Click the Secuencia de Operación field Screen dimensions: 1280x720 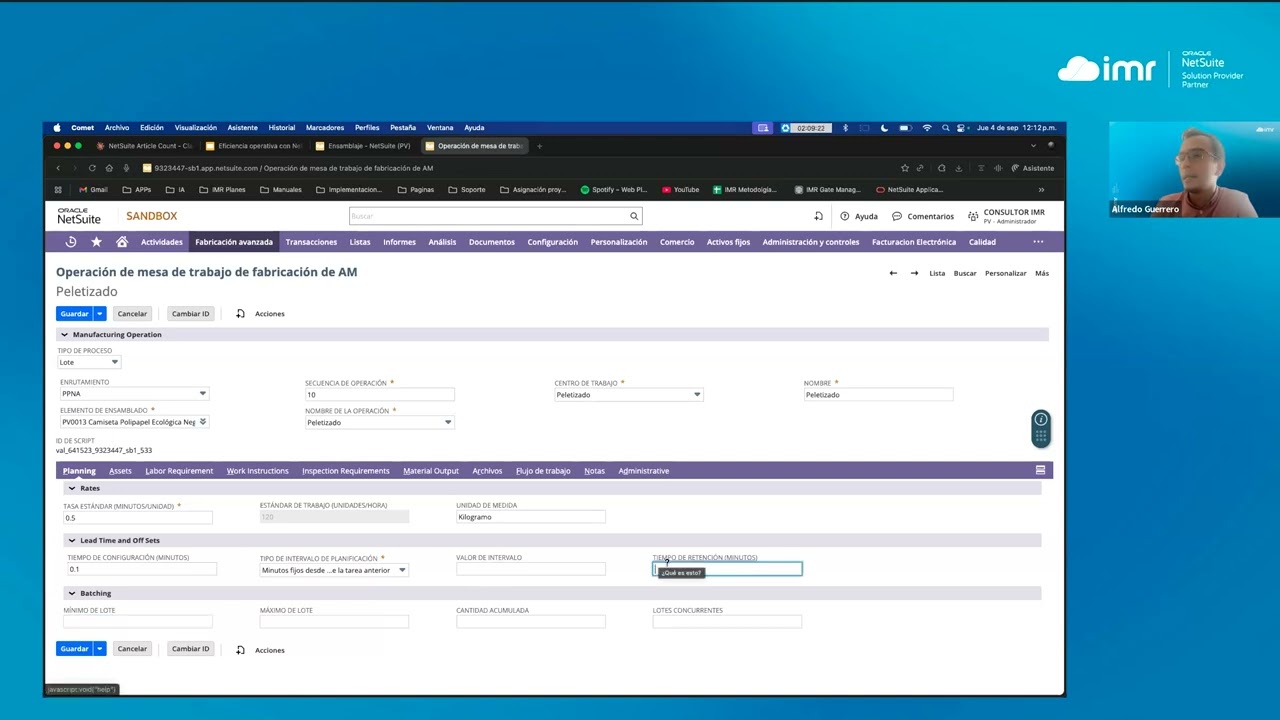click(x=380, y=395)
